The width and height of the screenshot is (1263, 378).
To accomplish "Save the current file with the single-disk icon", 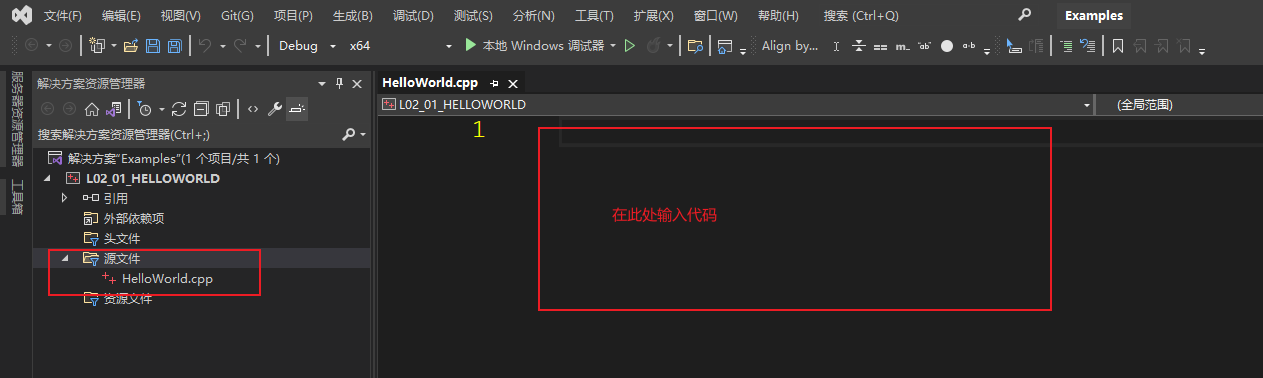I will tap(153, 46).
